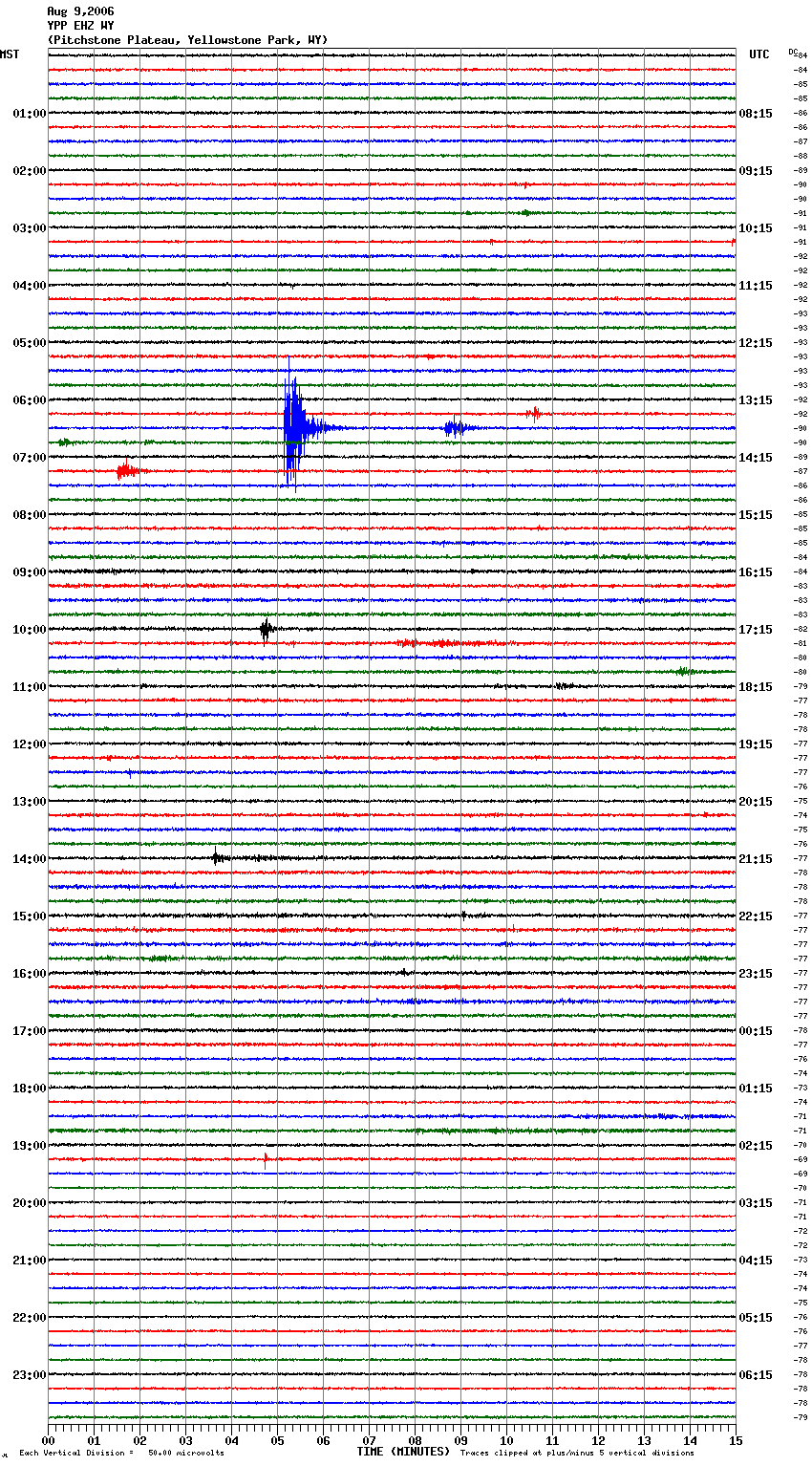The height and width of the screenshot is (1466, 812).
Task: Select the 09:00 MST time label
Action: click(x=30, y=572)
